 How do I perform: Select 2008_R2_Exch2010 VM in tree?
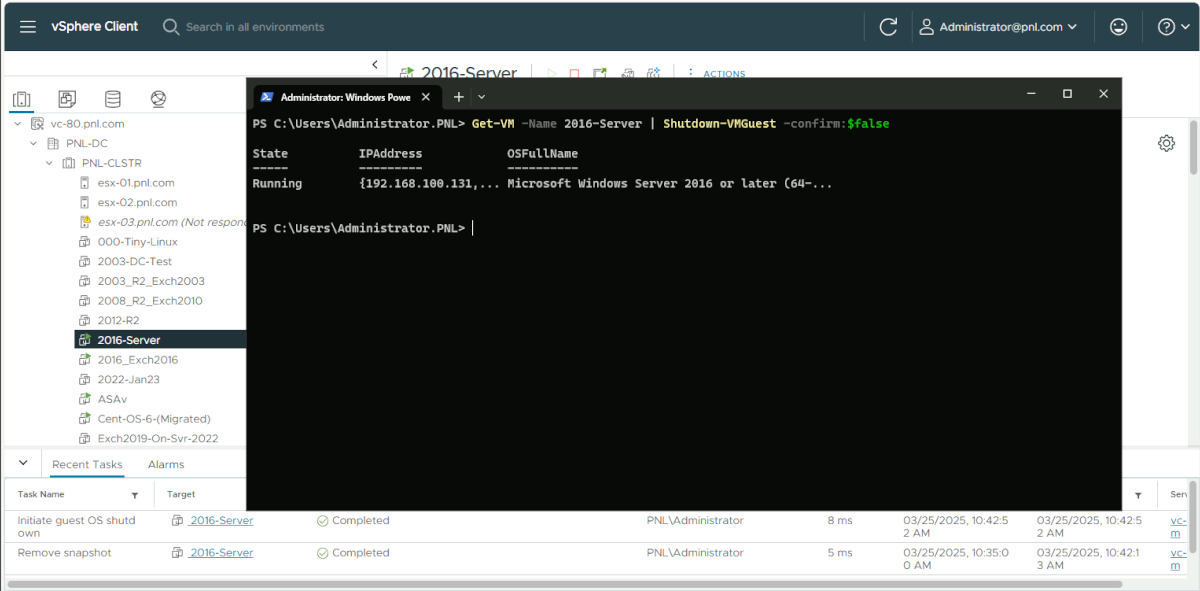click(150, 301)
